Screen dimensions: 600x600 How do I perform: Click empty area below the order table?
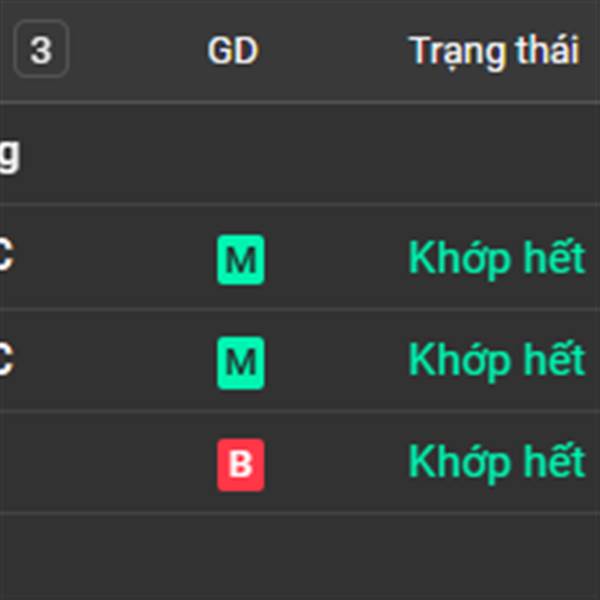click(x=300, y=558)
